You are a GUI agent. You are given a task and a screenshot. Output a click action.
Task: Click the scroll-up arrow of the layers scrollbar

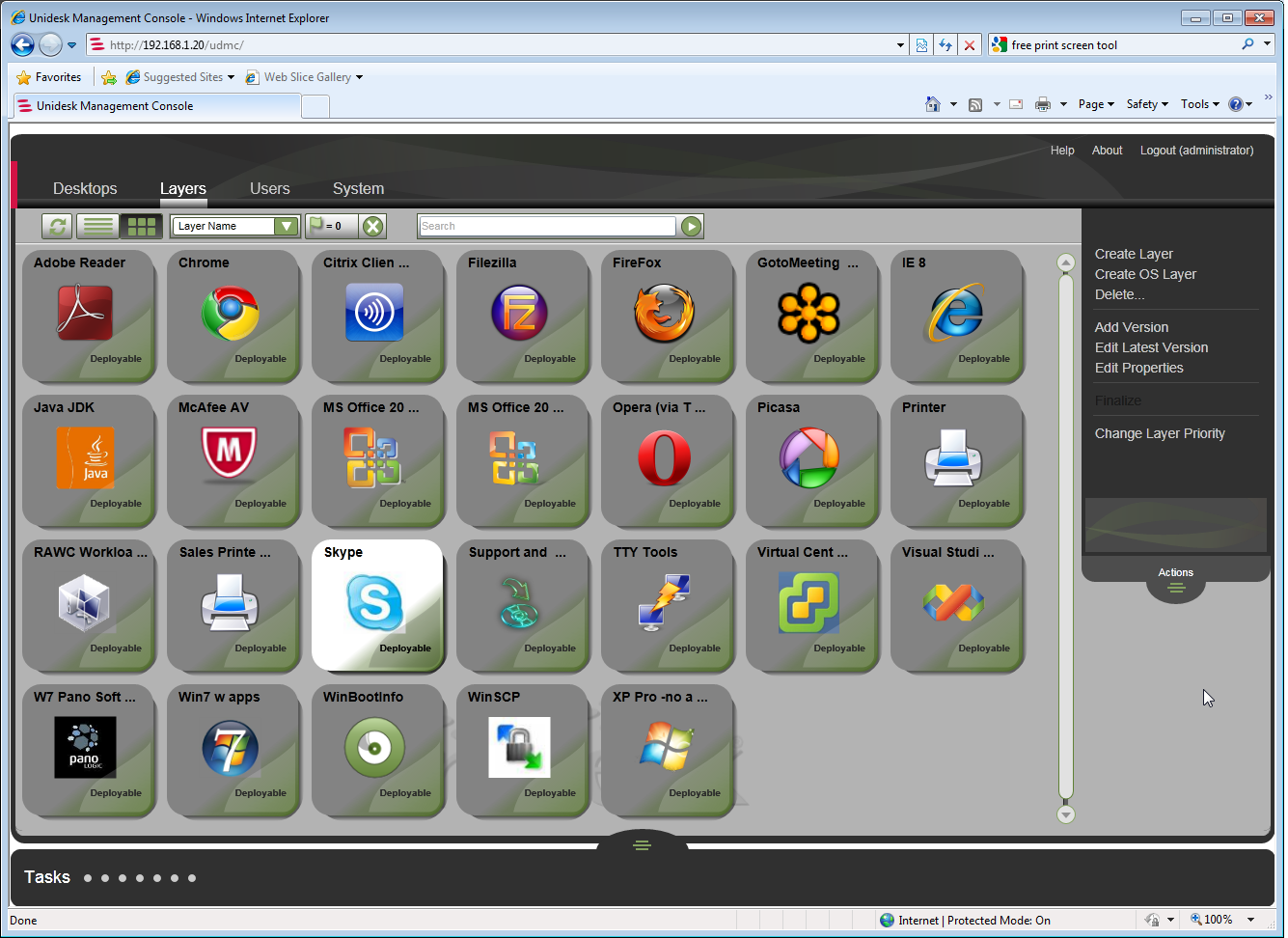click(1066, 262)
